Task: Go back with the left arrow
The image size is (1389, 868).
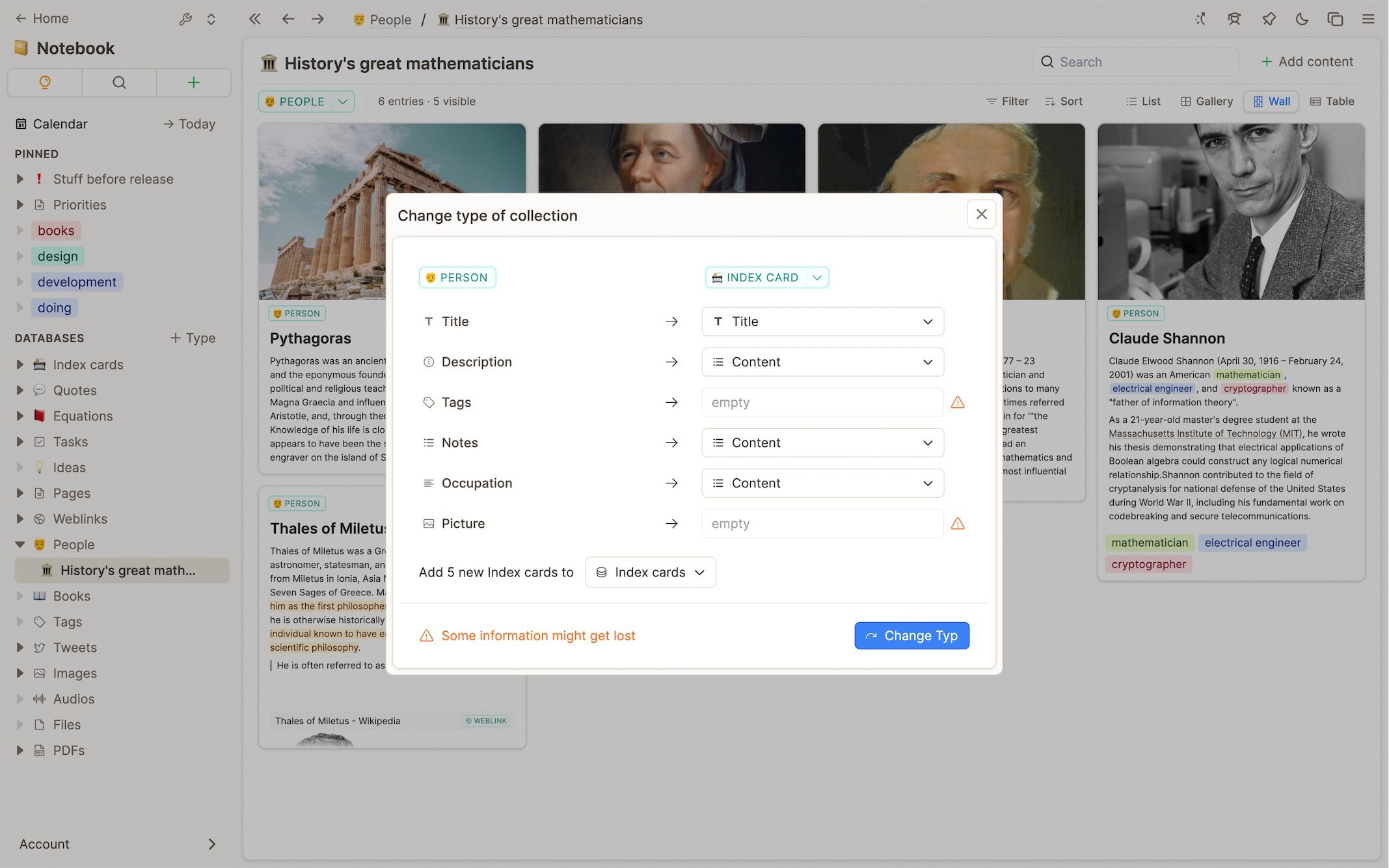Action: 288,20
